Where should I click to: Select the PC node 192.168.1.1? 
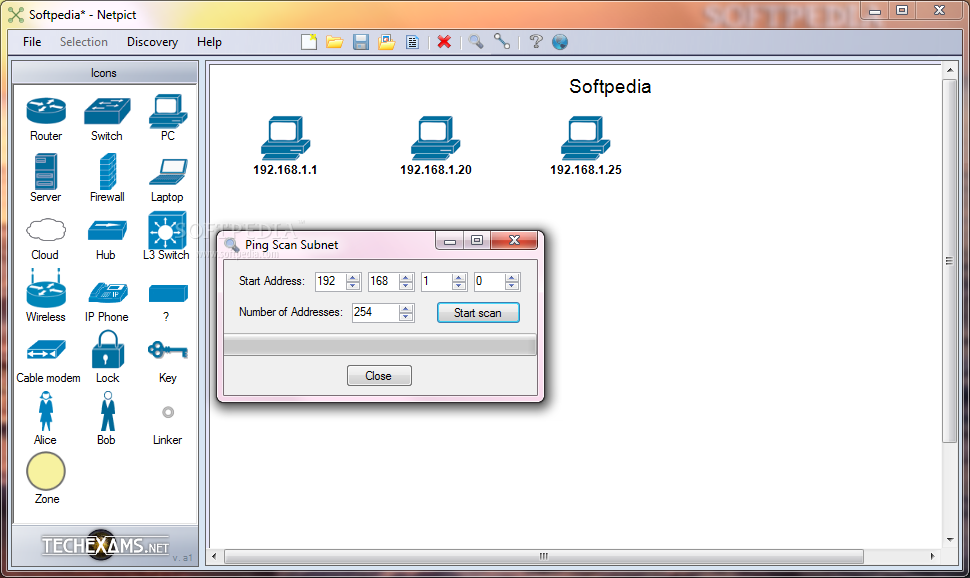[x=285, y=145]
